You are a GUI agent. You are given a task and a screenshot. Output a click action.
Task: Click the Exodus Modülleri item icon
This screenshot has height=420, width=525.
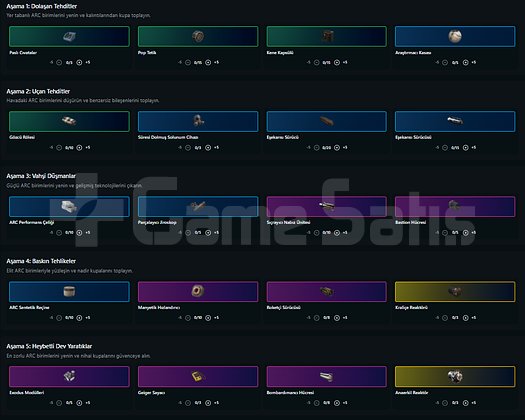[69, 376]
